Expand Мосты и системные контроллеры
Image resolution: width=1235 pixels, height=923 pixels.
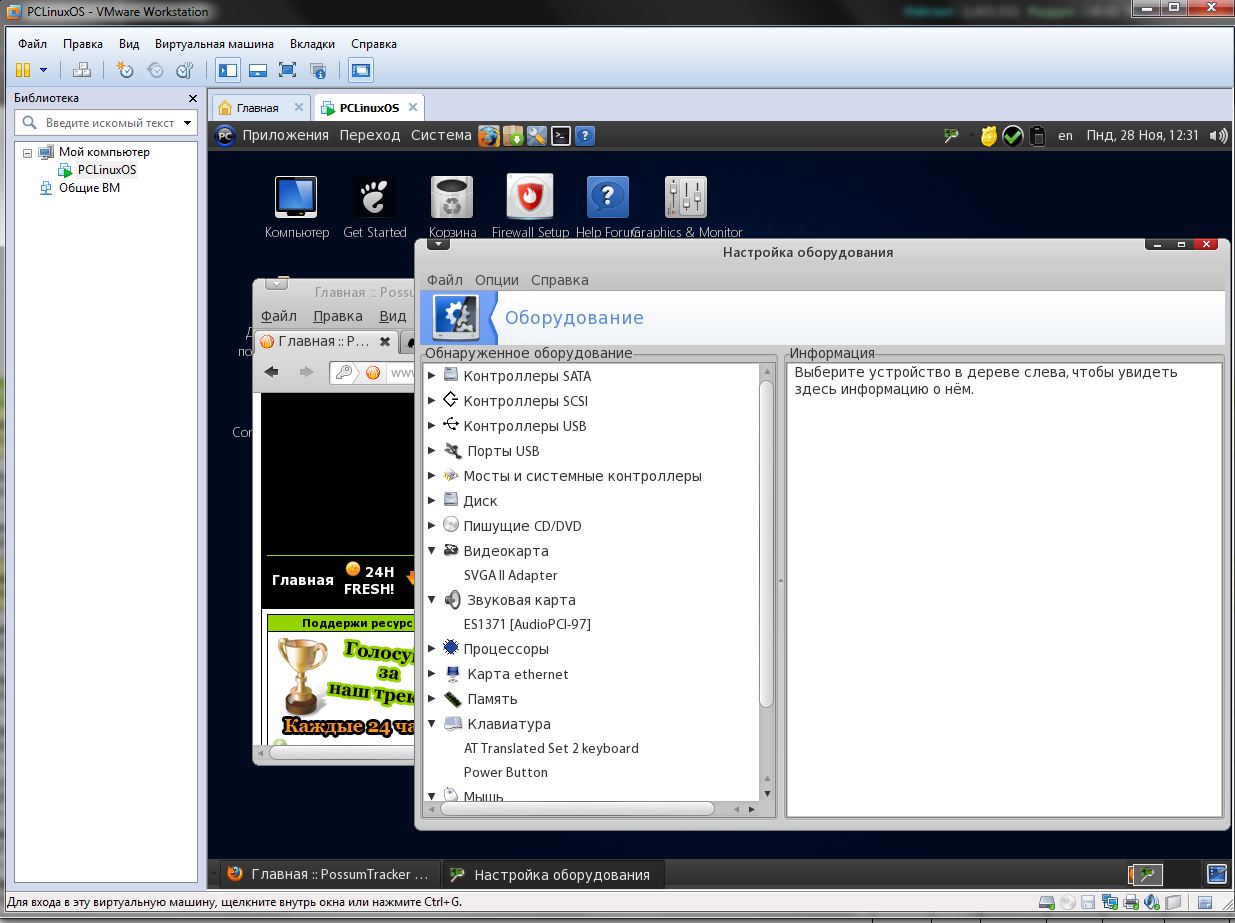[432, 476]
